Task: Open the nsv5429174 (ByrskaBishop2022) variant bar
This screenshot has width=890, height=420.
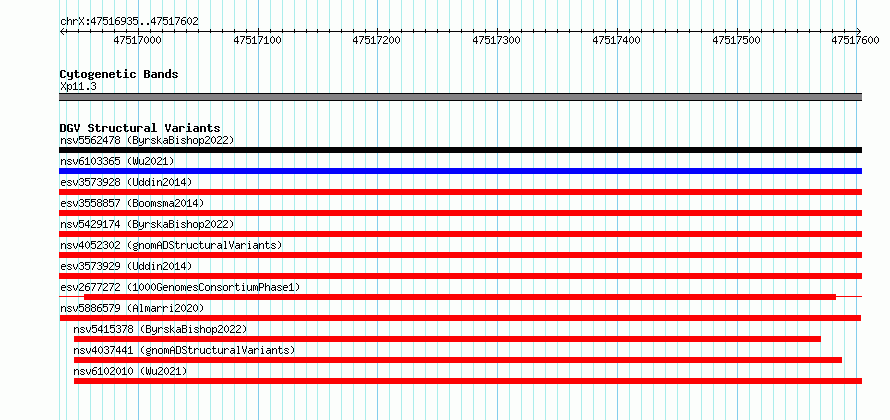Action: tap(460, 234)
